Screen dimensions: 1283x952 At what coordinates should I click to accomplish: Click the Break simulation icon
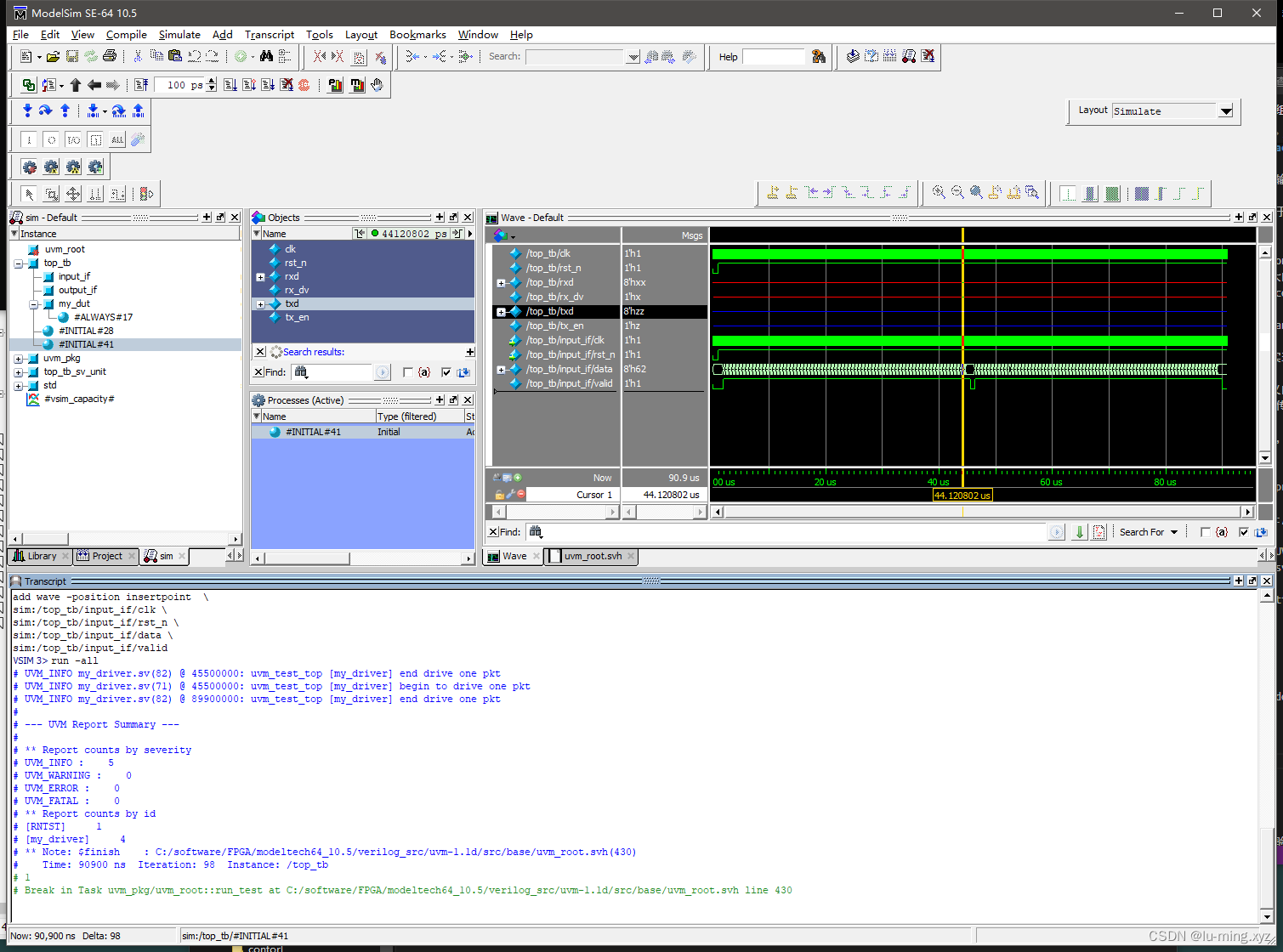287,85
